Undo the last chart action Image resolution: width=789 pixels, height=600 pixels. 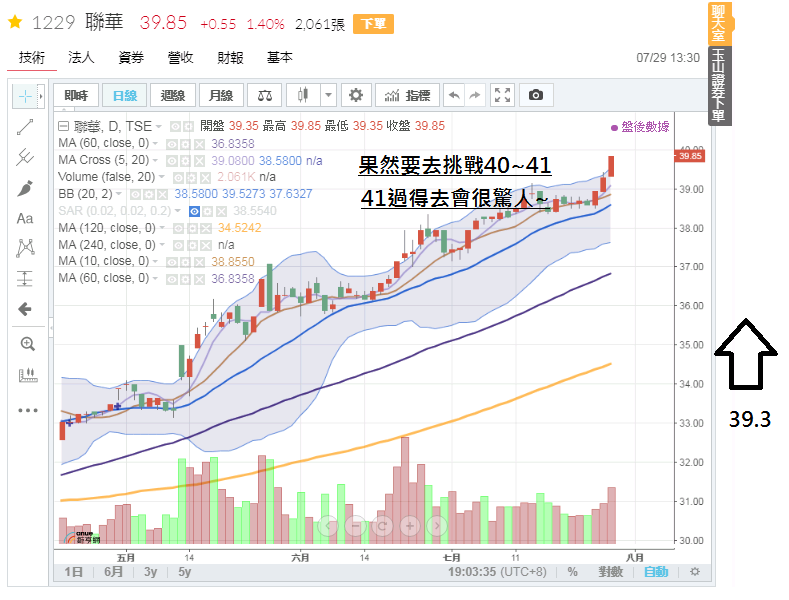454,95
